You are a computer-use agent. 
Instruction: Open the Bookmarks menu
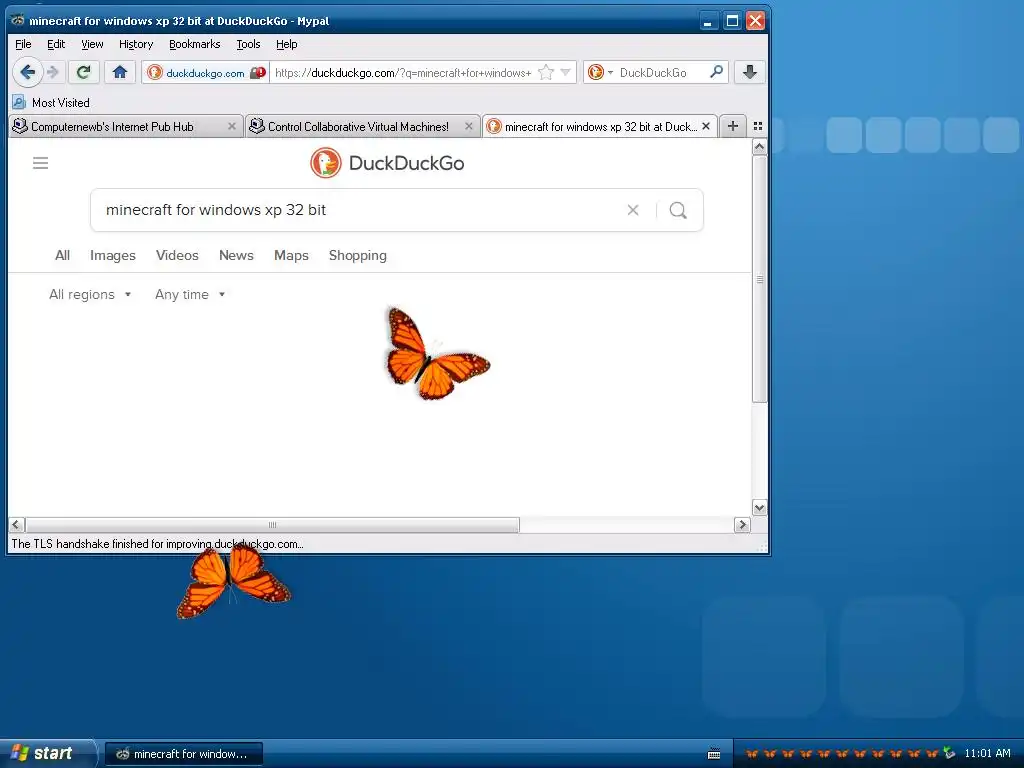click(195, 44)
